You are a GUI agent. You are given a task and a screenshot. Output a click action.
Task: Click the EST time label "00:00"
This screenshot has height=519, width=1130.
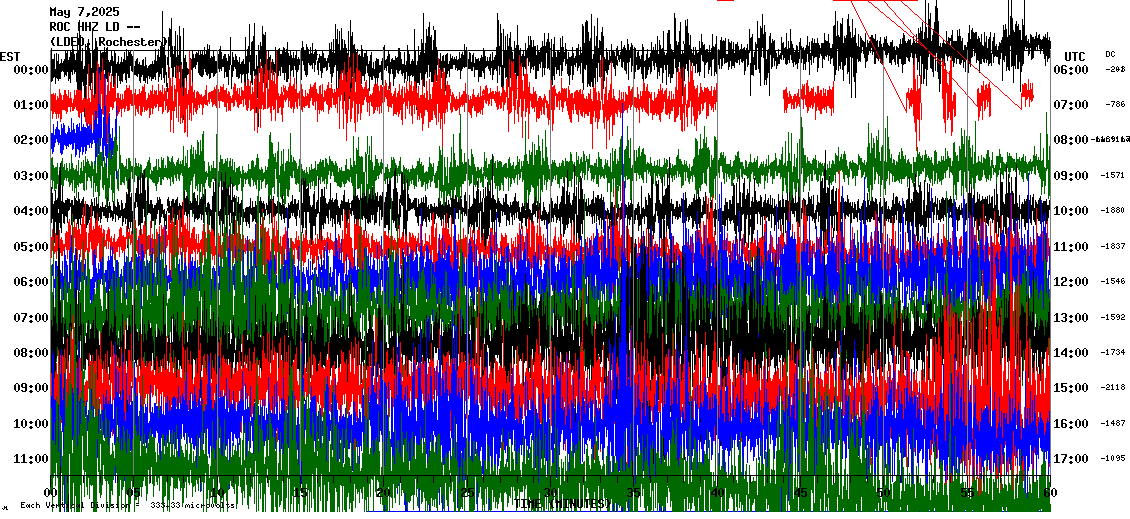[30, 70]
